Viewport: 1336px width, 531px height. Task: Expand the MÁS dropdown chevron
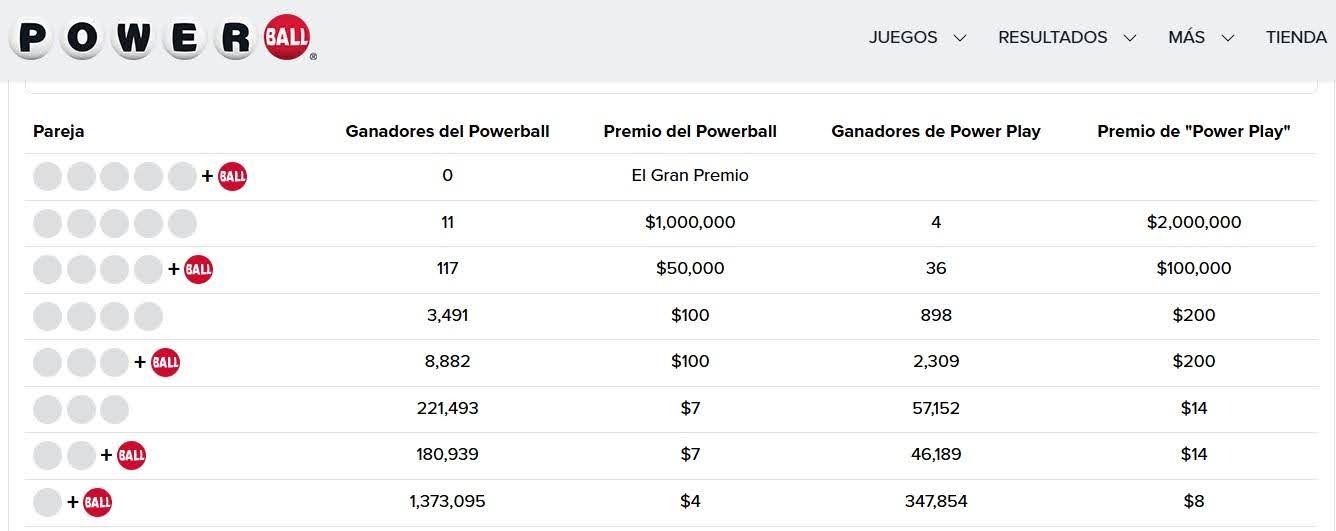1228,38
